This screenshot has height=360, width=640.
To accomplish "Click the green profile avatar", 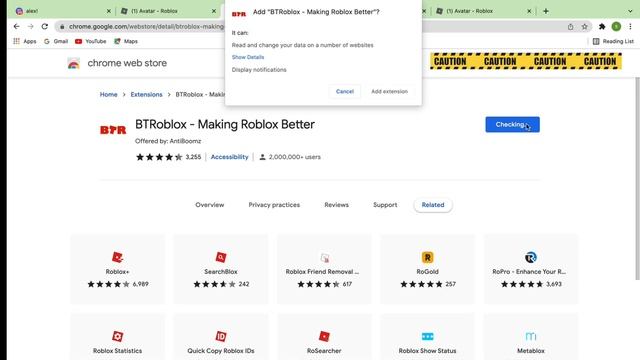I will point(616,27).
